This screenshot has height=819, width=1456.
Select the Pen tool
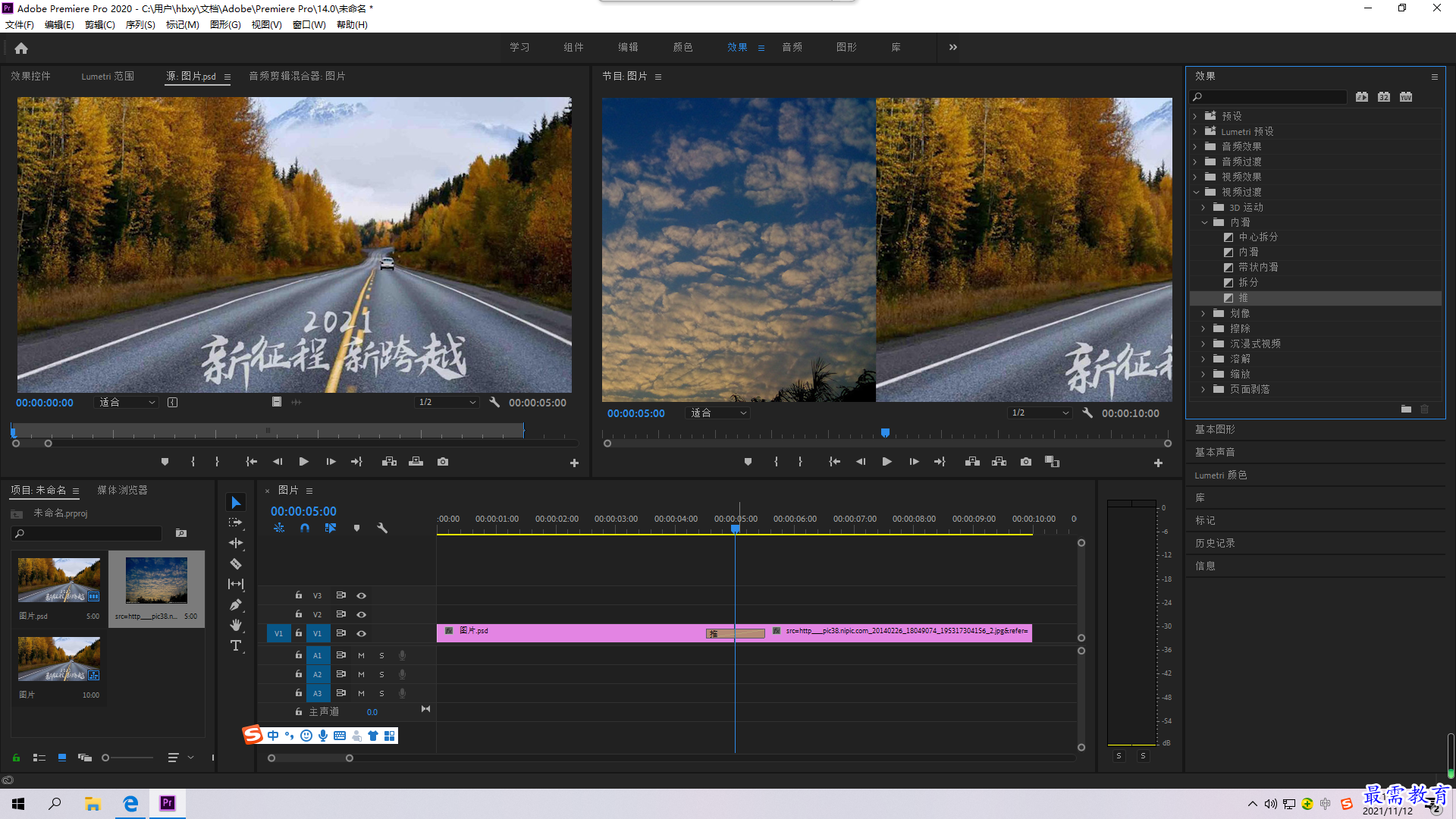pyautogui.click(x=236, y=604)
